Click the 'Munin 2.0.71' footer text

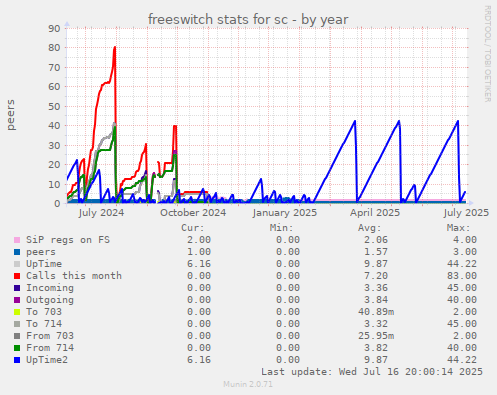pos(248,384)
